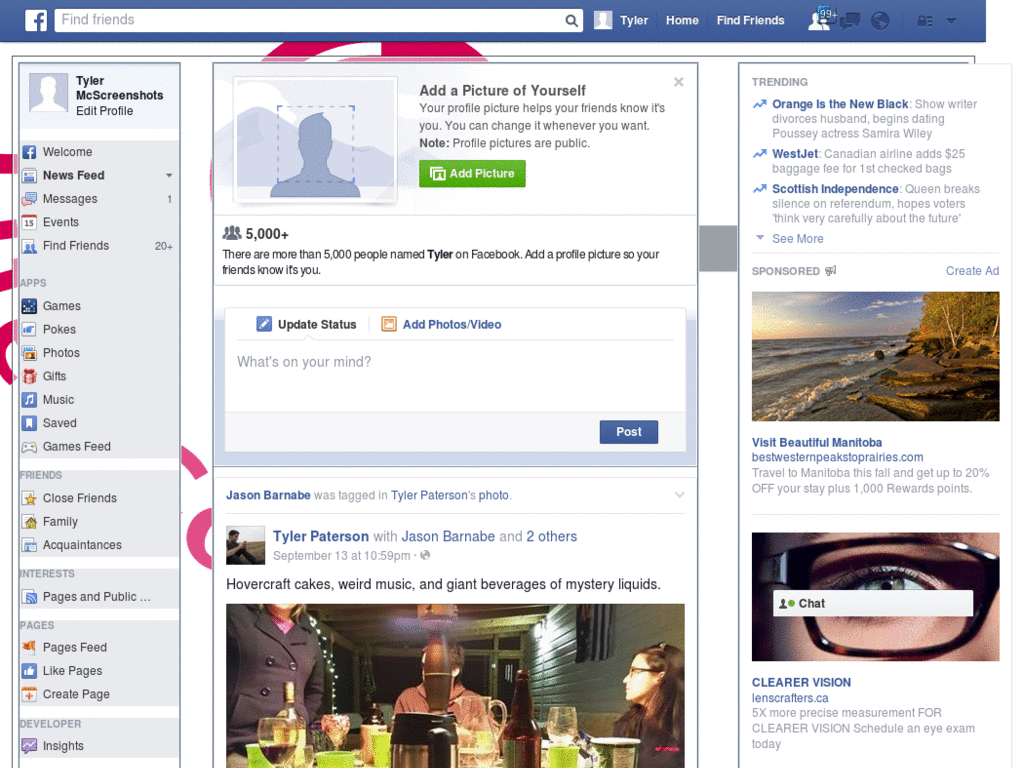1024x768 pixels.
Task: Click the Find Friends sidebar icon
Action: 29,246
